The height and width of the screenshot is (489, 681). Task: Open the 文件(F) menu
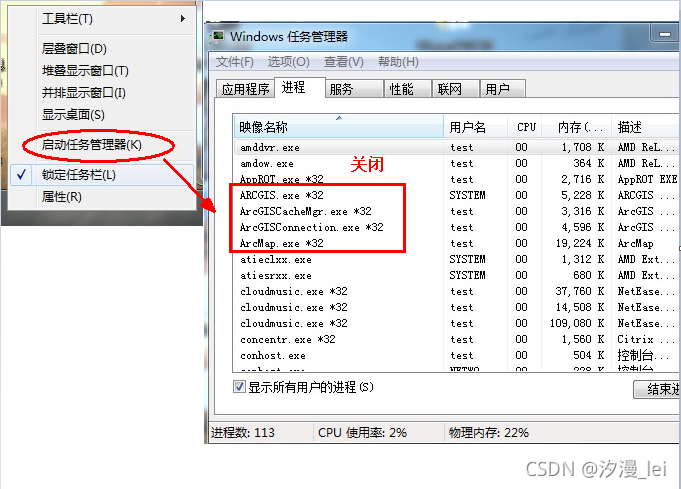click(235, 62)
